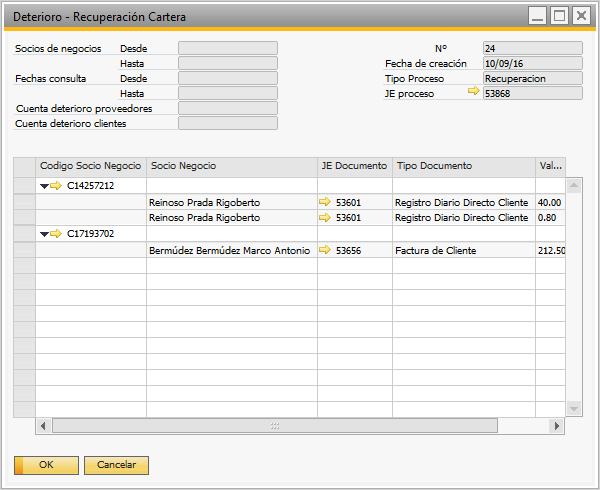Viewport: 600px width, 490px height.
Task: Click the 53601 link arrow in the 0.80 row
Action: click(x=324, y=217)
